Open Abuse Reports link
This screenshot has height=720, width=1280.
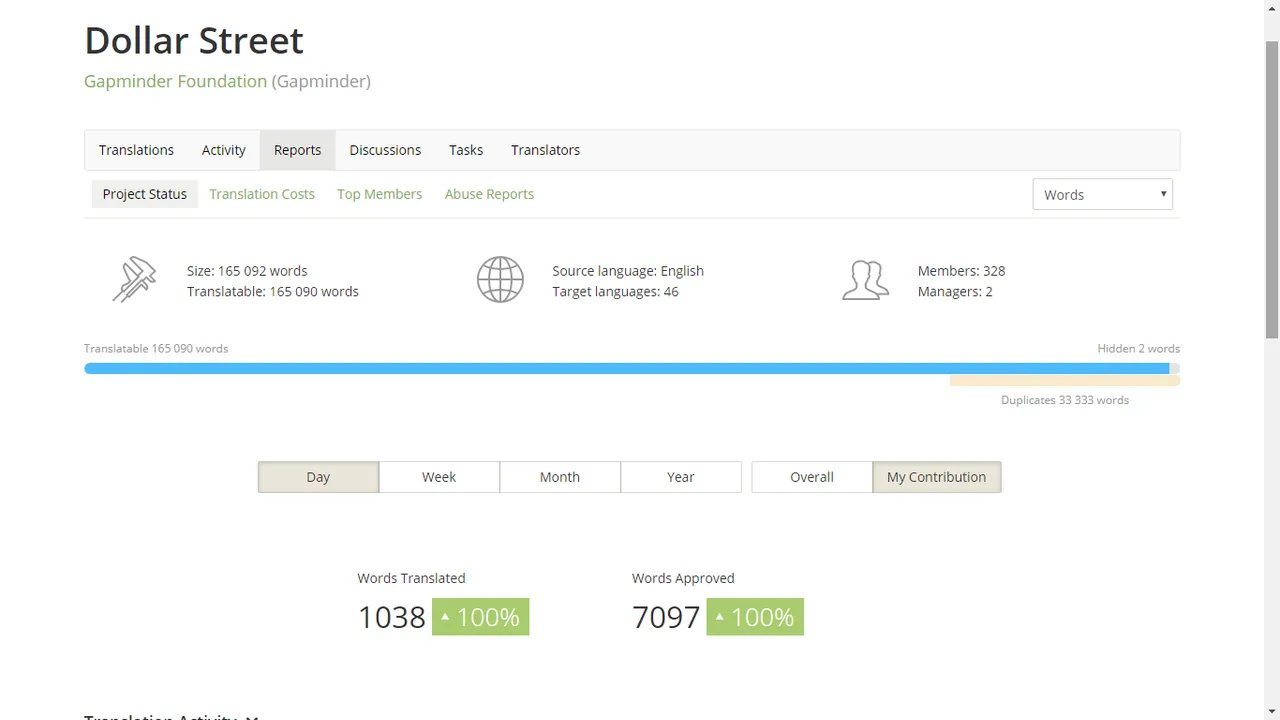[x=489, y=194]
